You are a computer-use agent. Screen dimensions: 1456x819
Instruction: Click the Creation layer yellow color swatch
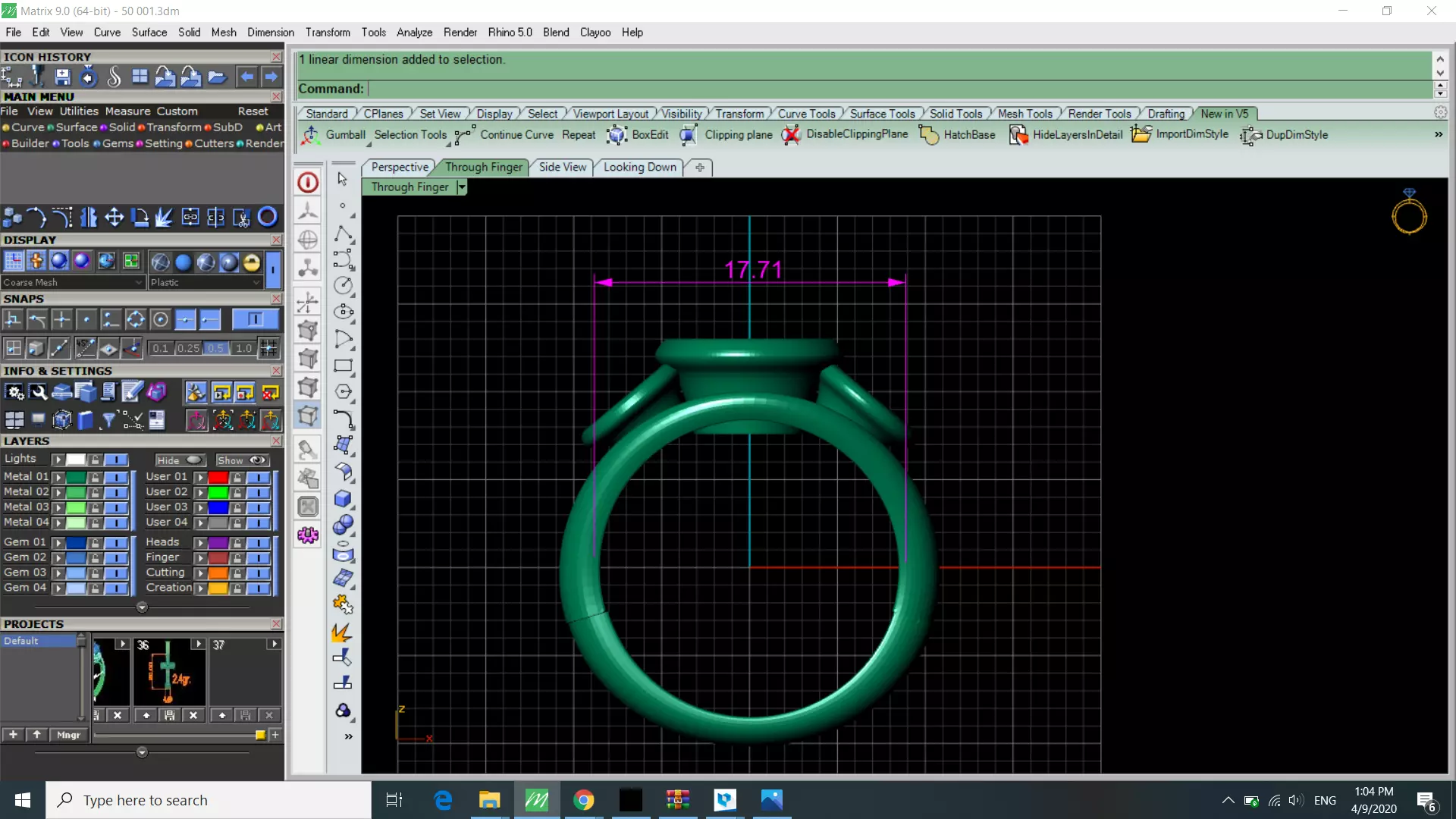218,588
